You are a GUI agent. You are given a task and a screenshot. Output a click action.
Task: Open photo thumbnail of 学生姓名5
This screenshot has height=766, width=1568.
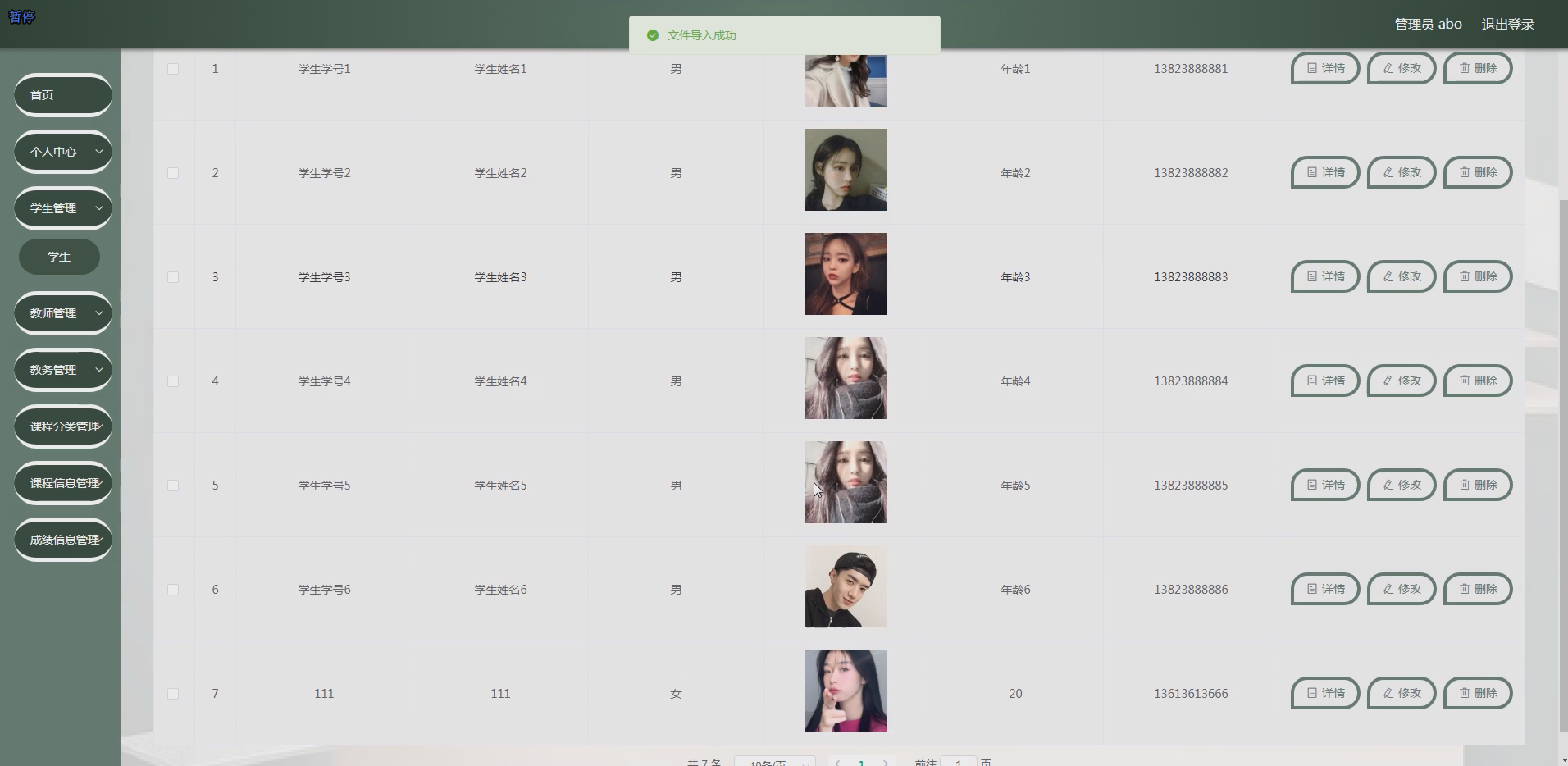(846, 482)
